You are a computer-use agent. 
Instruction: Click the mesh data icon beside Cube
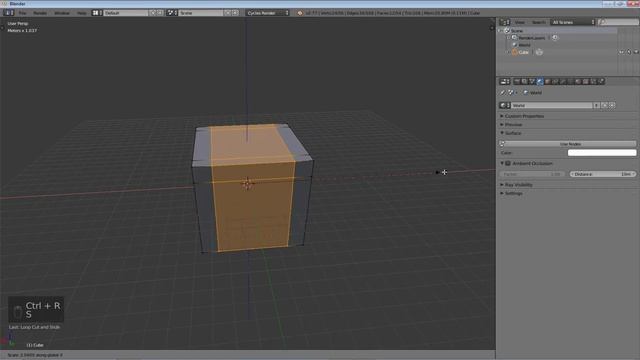pos(539,52)
